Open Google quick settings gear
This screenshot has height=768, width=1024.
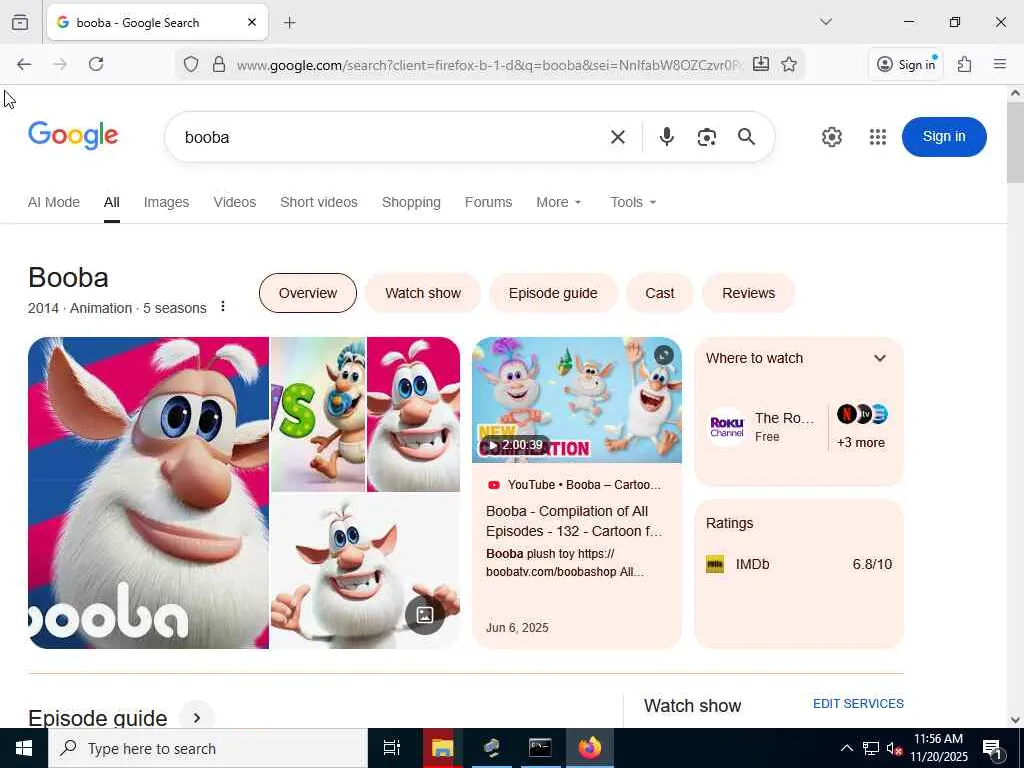[x=831, y=137]
